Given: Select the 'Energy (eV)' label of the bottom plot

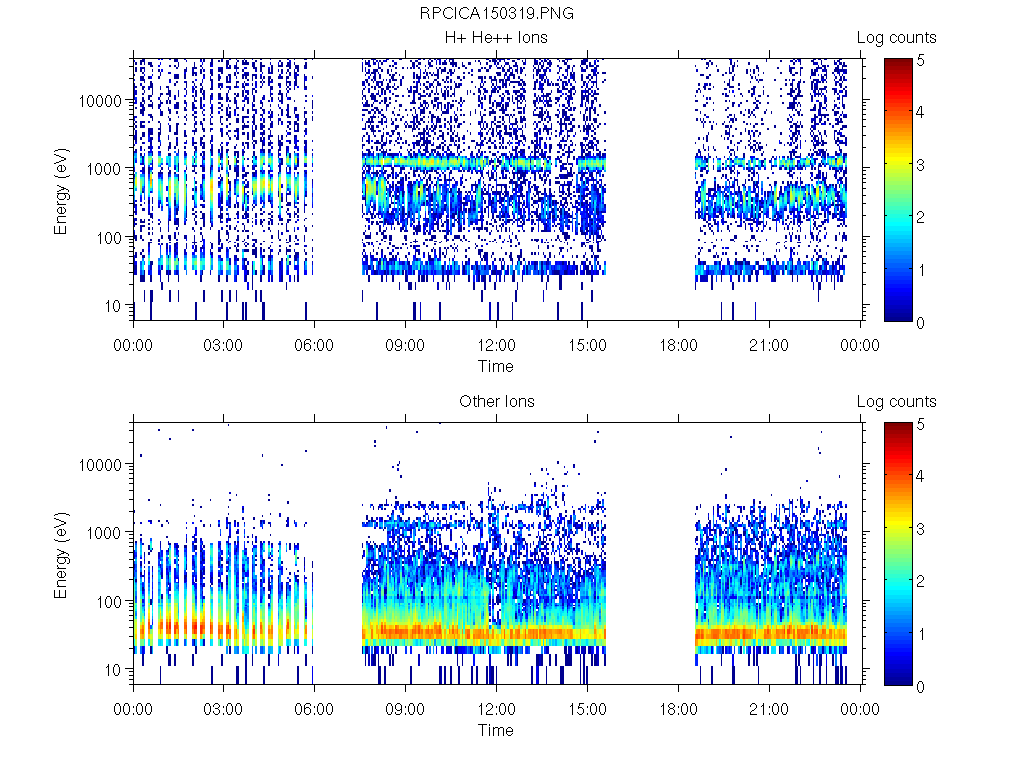Looking at the screenshot, I should coord(62,553).
